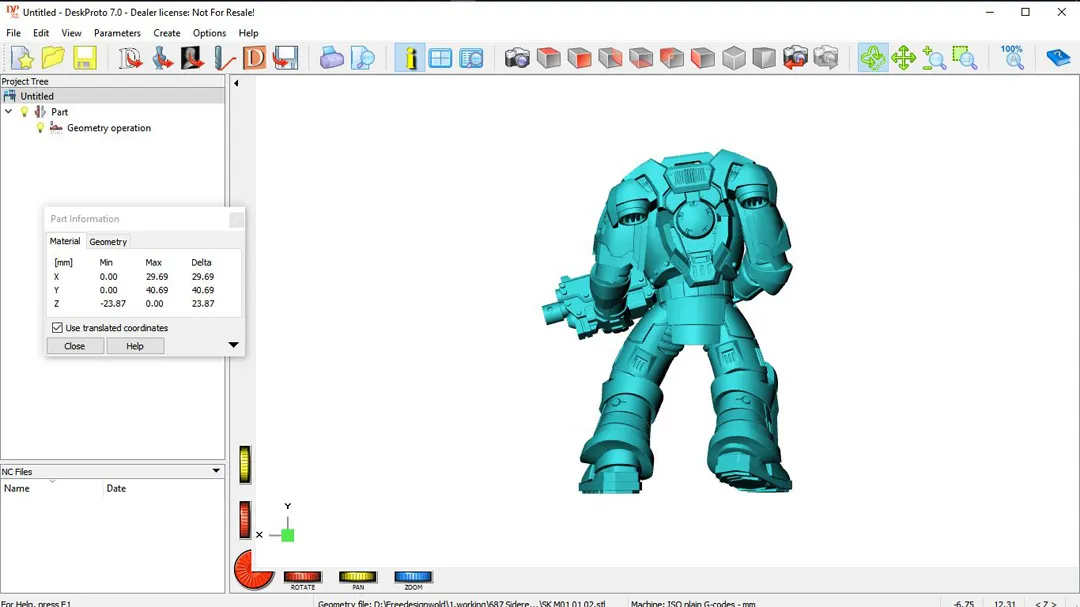Select the top view red-topped cube icon
Image resolution: width=1080 pixels, height=607 pixels.
(x=548, y=59)
